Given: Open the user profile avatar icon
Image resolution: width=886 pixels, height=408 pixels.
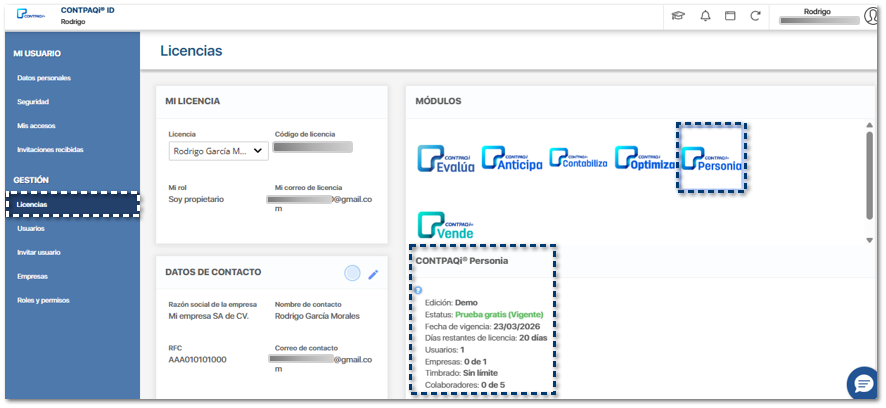Looking at the screenshot, I should pos(871,16).
